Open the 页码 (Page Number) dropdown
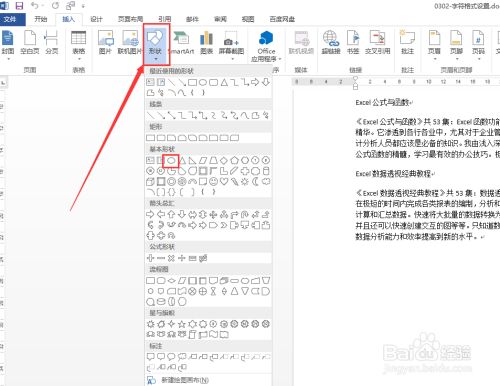The image size is (500, 386). (x=478, y=45)
